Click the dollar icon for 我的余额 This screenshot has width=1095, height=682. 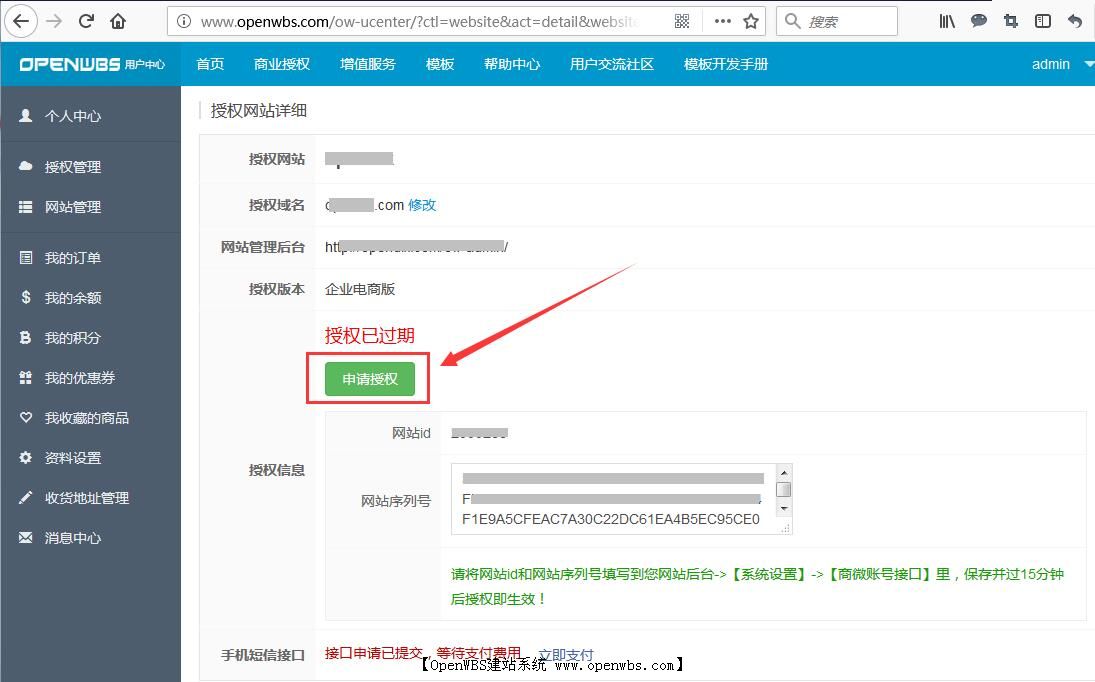coord(26,297)
